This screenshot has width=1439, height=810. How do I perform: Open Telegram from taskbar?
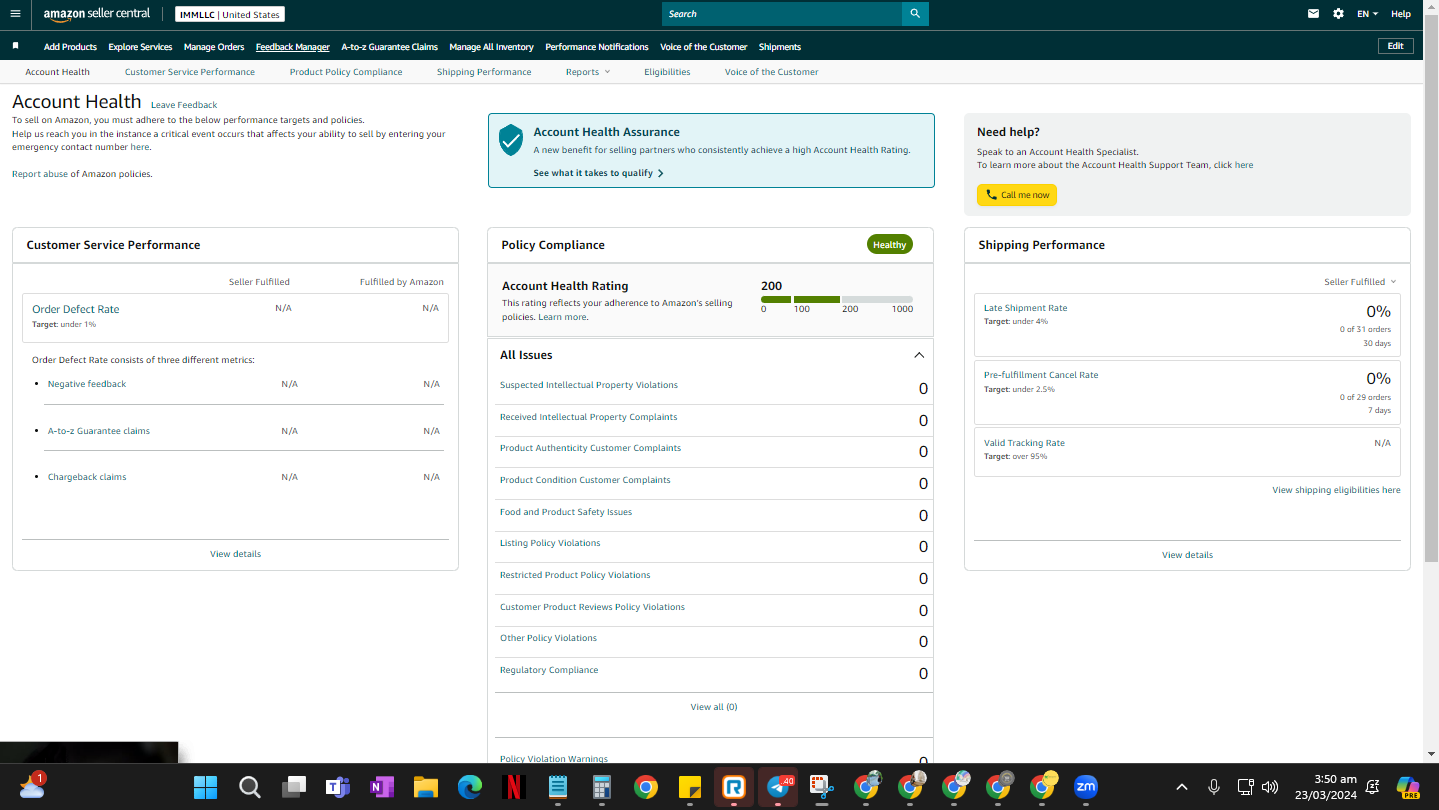[x=778, y=787]
